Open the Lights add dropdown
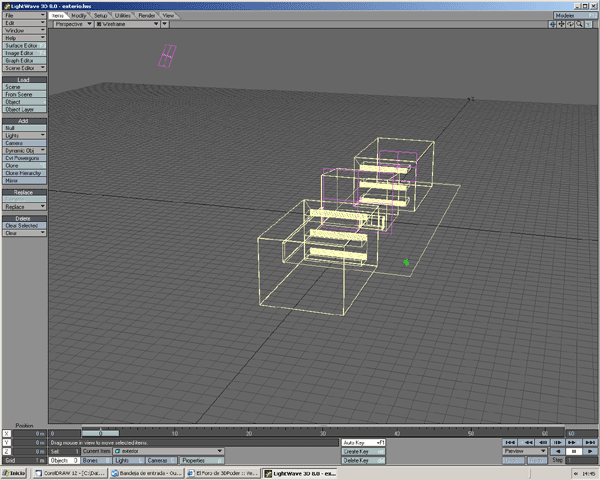Screen dimensions: 600x480 tap(24, 136)
